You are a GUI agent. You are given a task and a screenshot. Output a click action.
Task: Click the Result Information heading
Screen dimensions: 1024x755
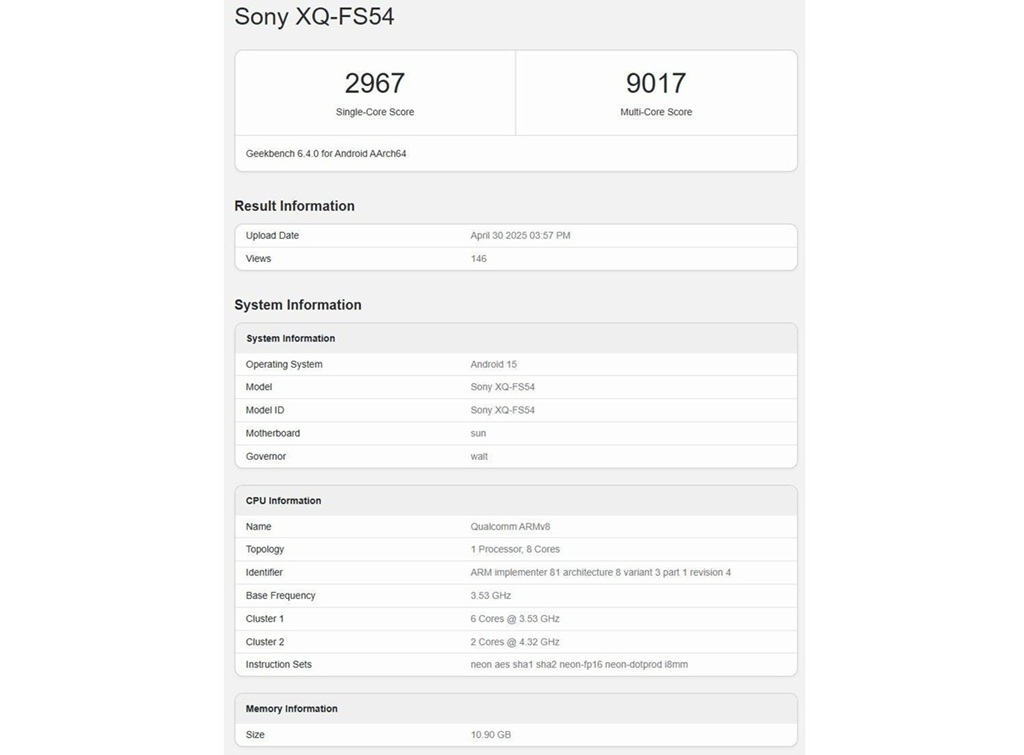click(295, 206)
